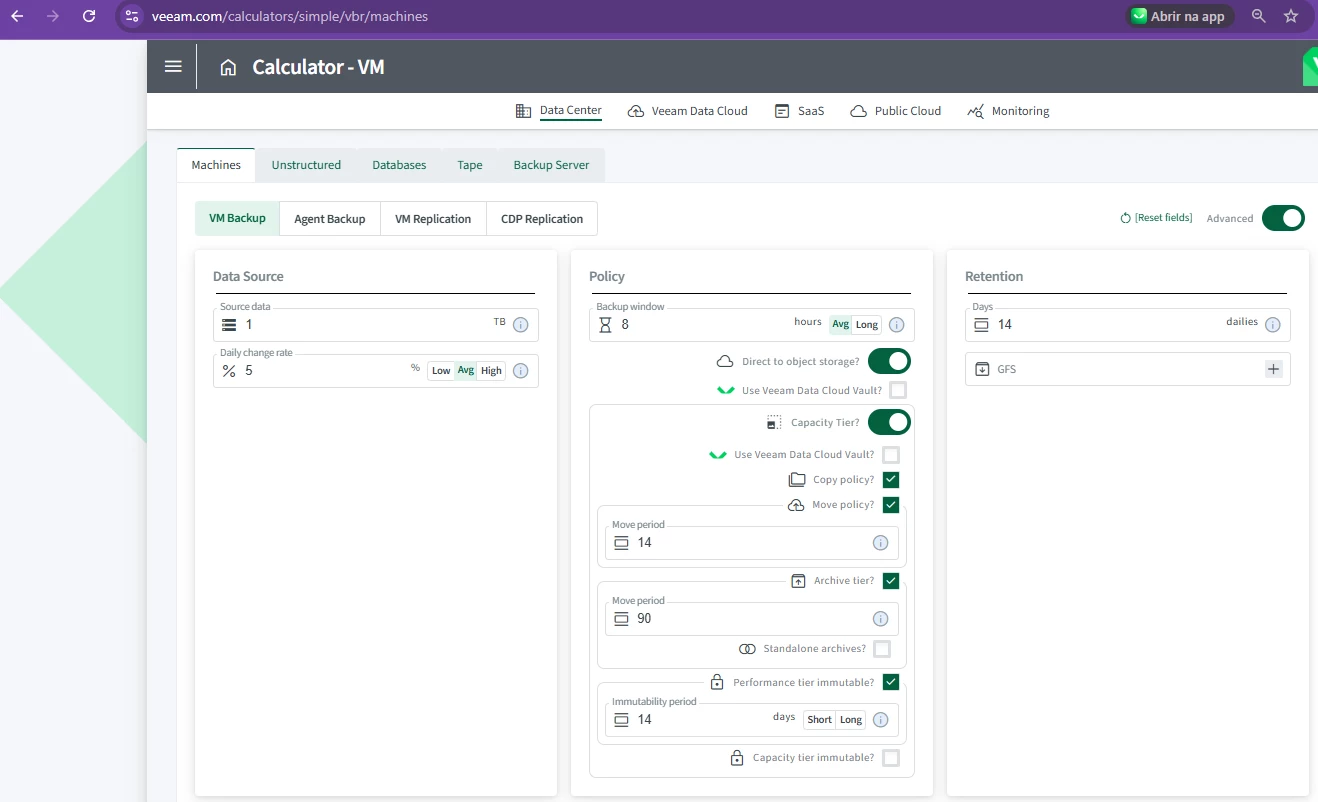Viewport: 1318px width, 802px height.
Task: Show info for retention Days field
Action: point(1272,325)
